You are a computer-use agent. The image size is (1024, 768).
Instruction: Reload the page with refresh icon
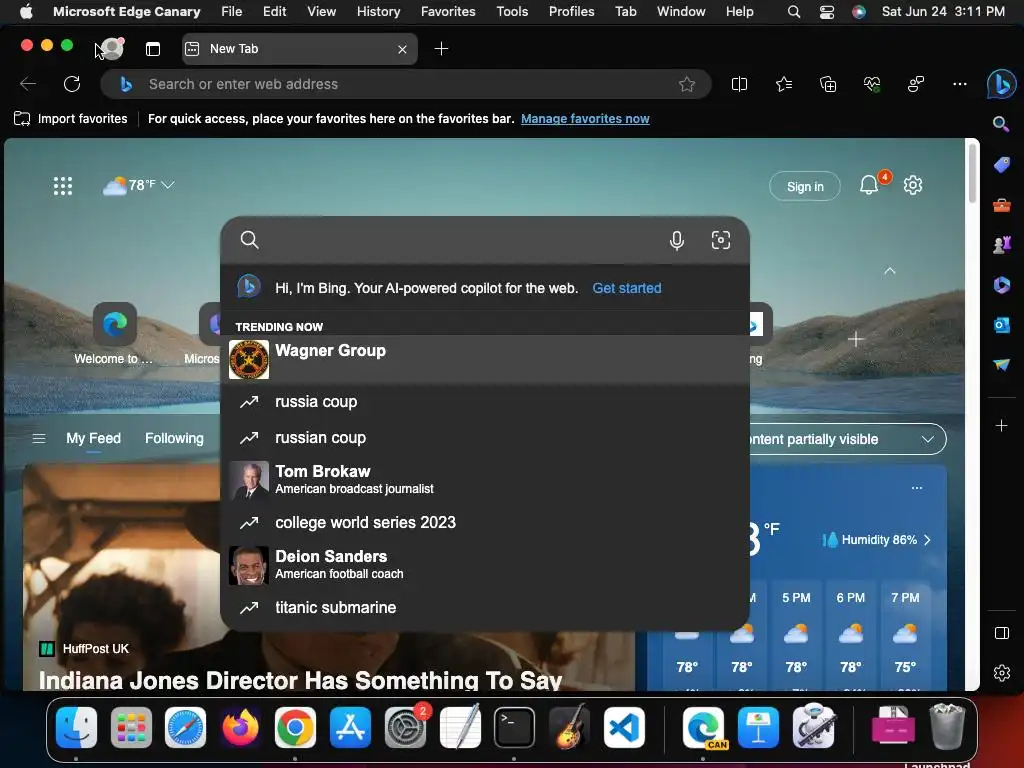(x=72, y=84)
